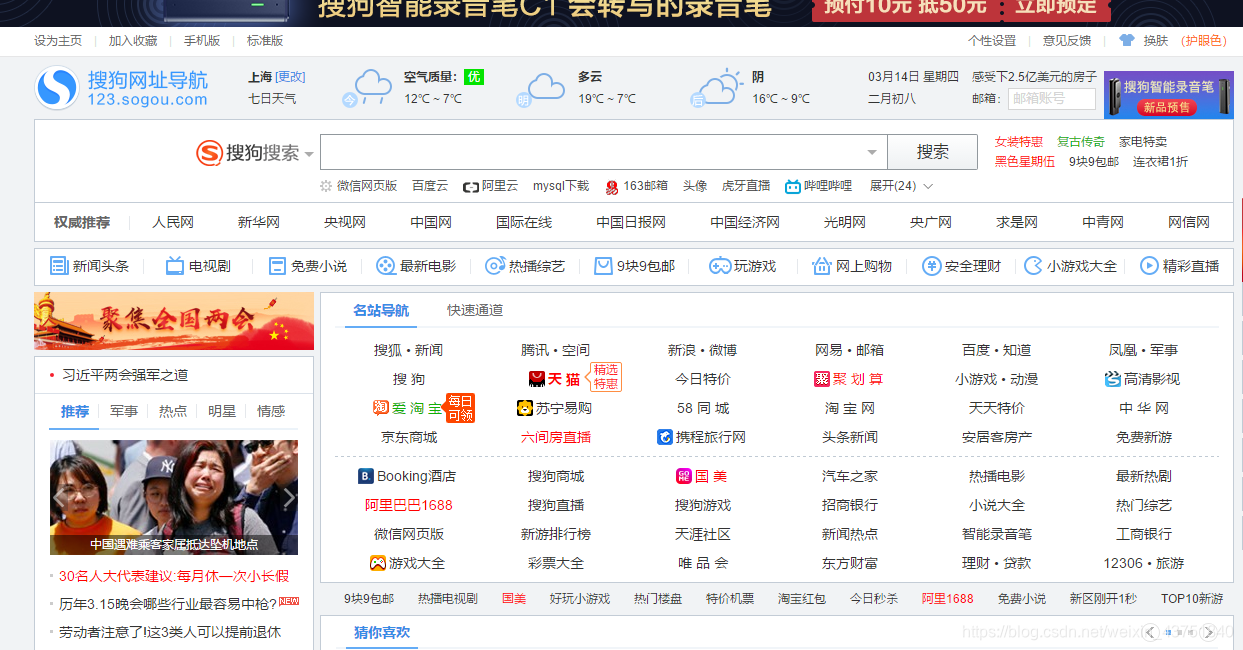Open 个性设置 link
1243x650 pixels.
point(992,40)
